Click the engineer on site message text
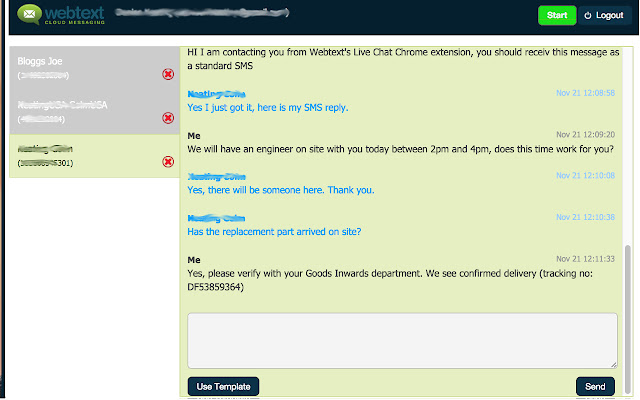 click(400, 149)
